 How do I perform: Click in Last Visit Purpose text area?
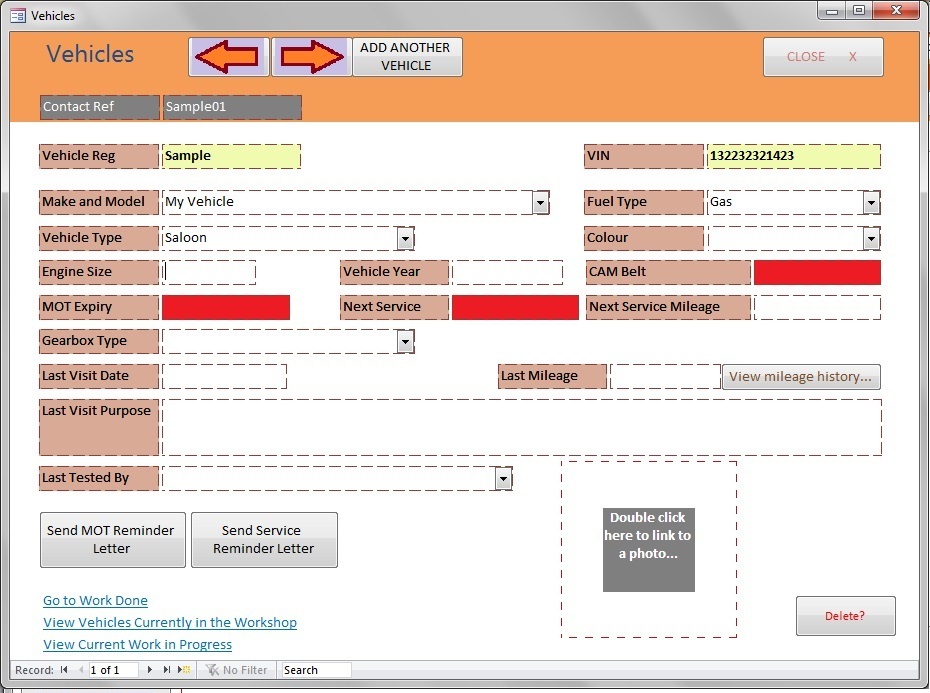tap(522, 427)
